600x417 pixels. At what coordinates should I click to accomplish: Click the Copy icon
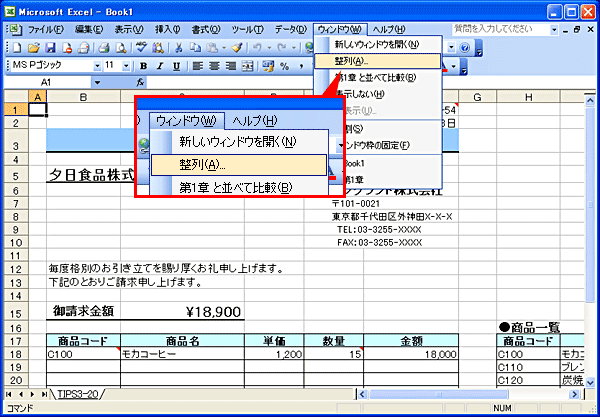tap(195, 48)
